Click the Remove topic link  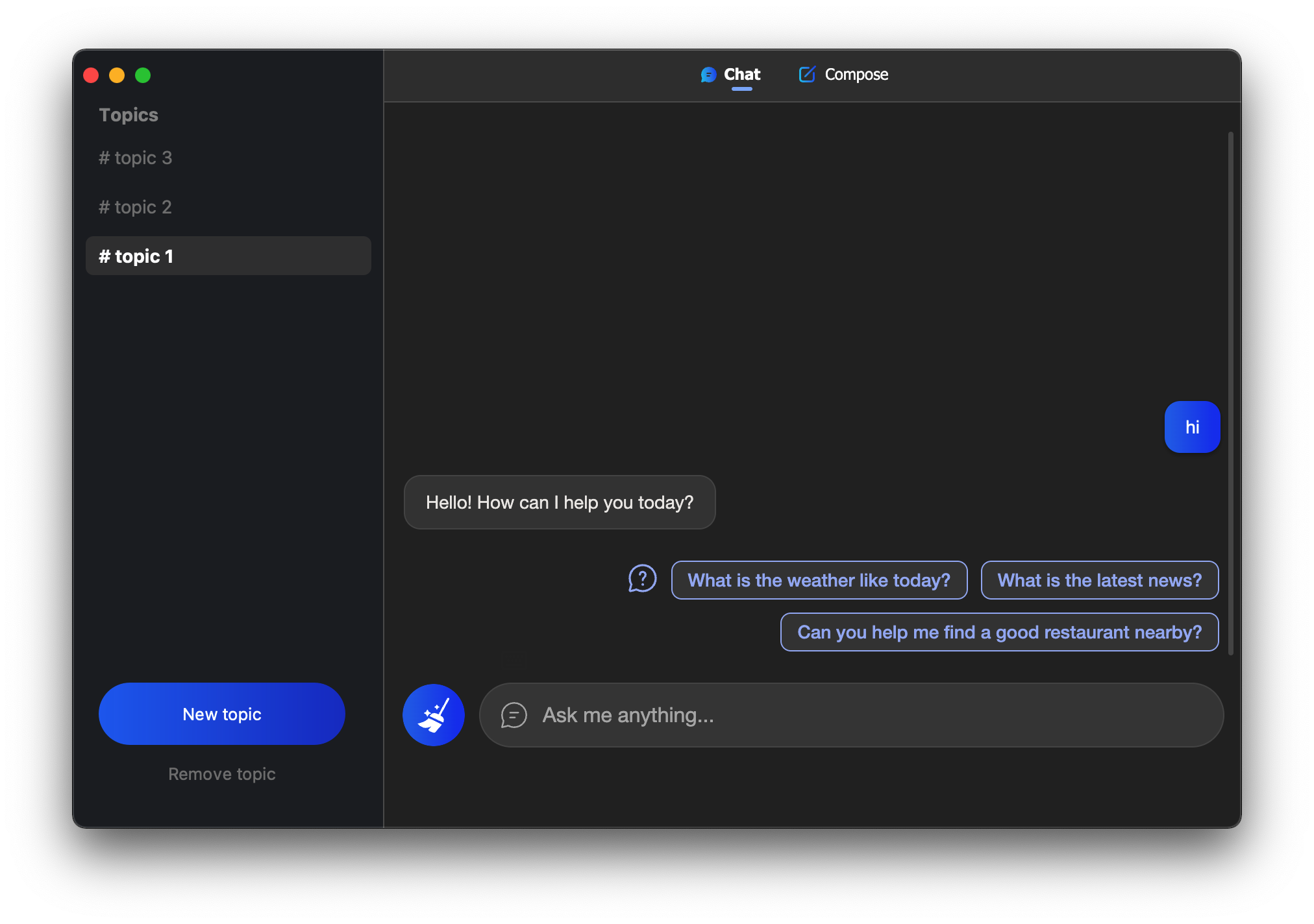point(221,773)
